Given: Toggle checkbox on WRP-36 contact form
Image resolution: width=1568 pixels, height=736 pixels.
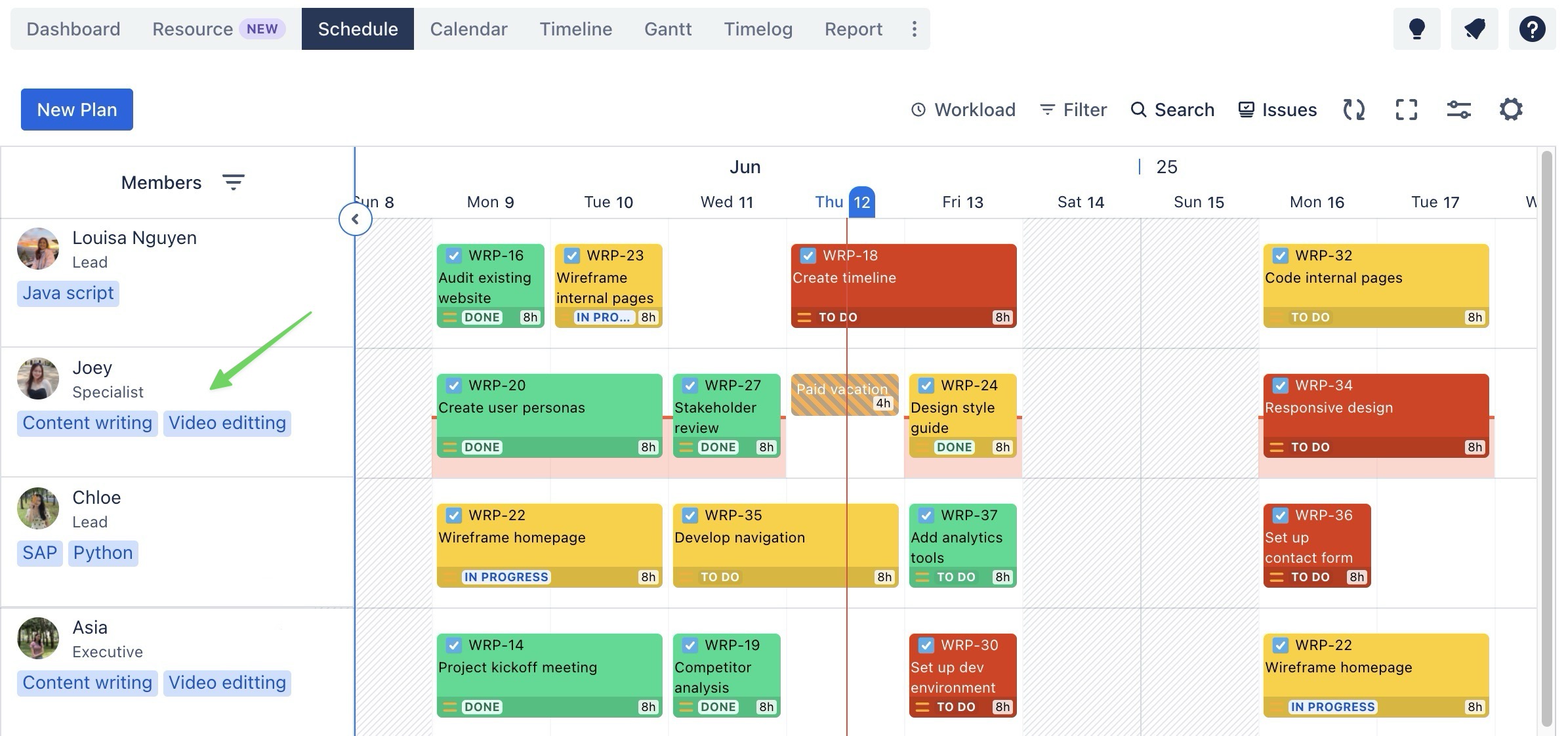Looking at the screenshot, I should pyautogui.click(x=1280, y=516).
